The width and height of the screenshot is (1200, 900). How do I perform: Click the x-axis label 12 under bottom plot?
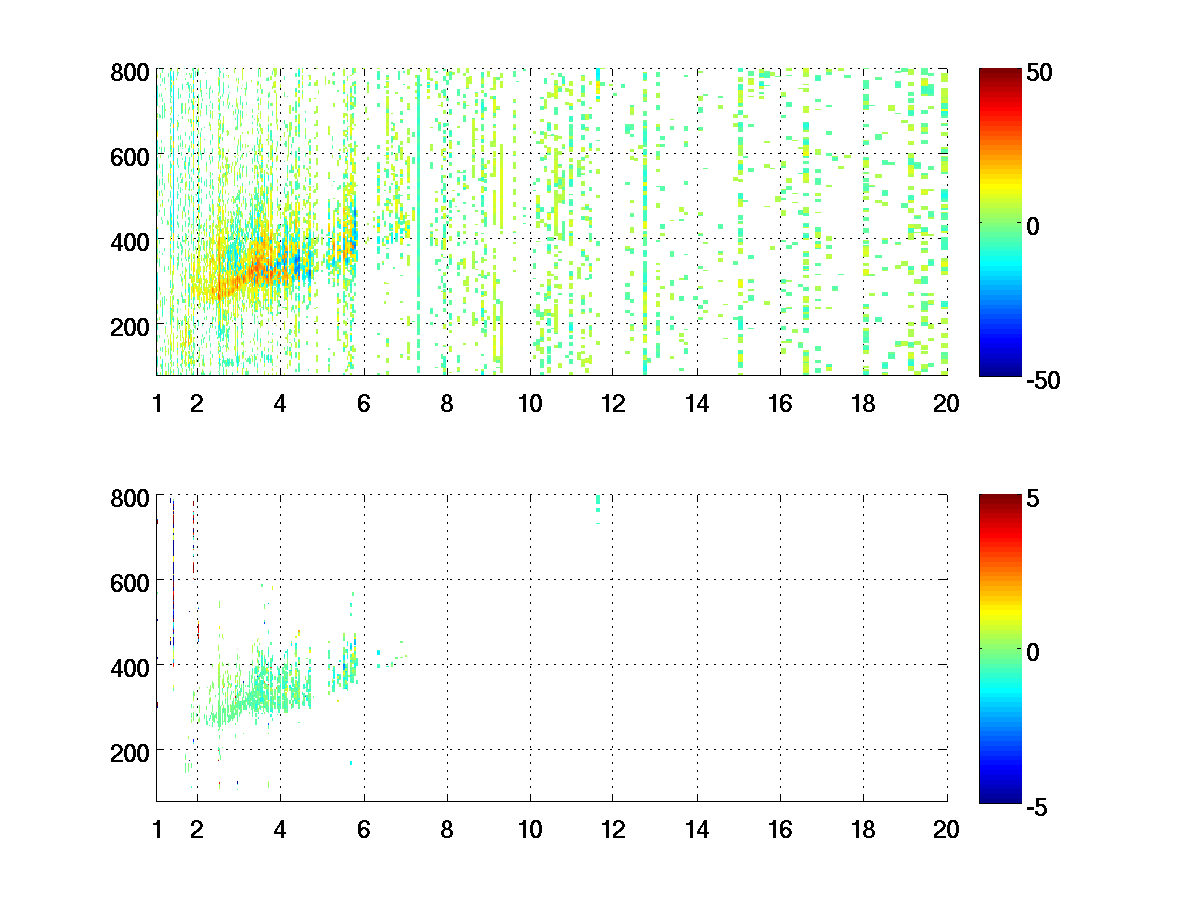(x=613, y=828)
